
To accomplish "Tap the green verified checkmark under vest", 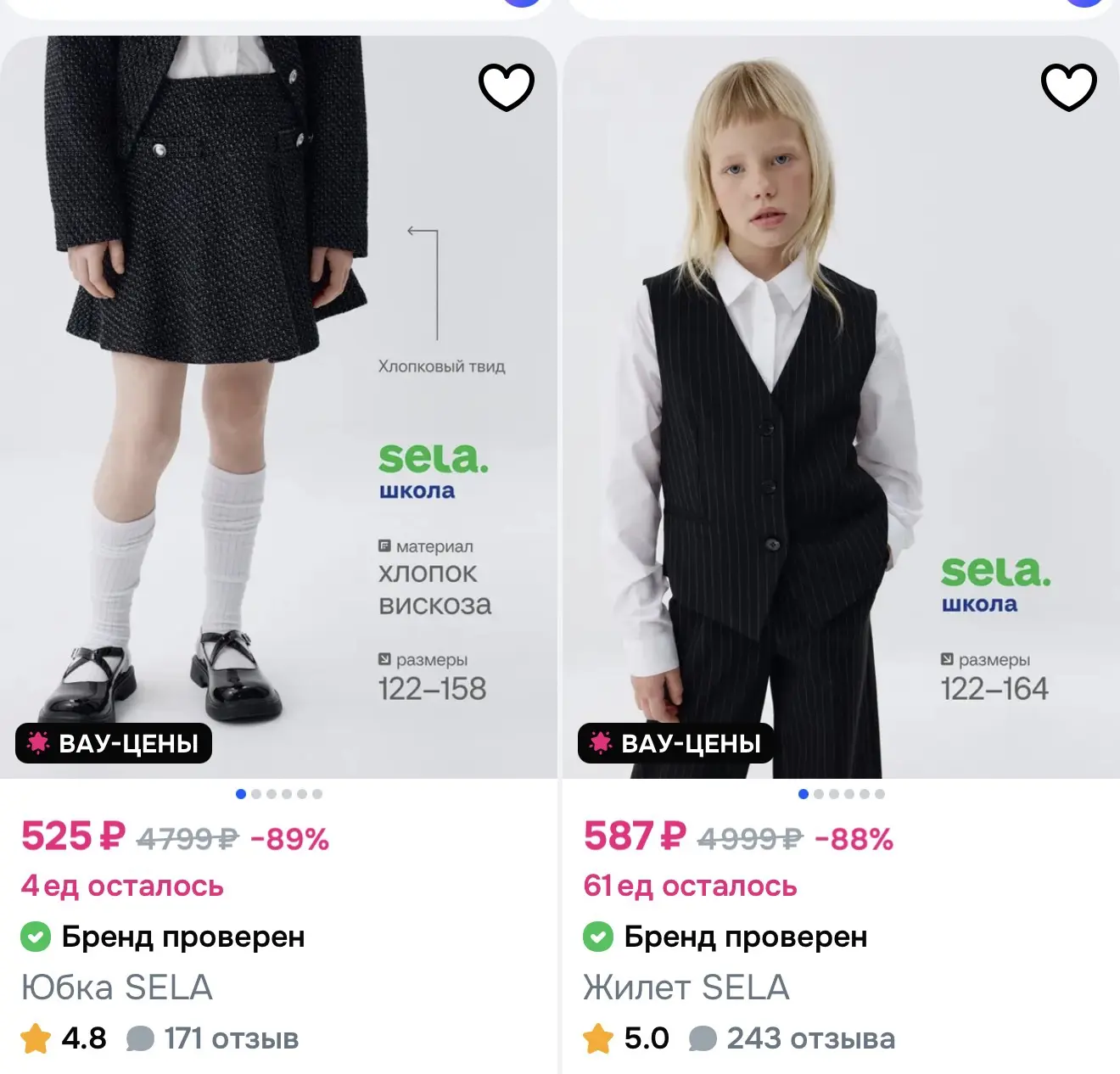I will coord(598,937).
